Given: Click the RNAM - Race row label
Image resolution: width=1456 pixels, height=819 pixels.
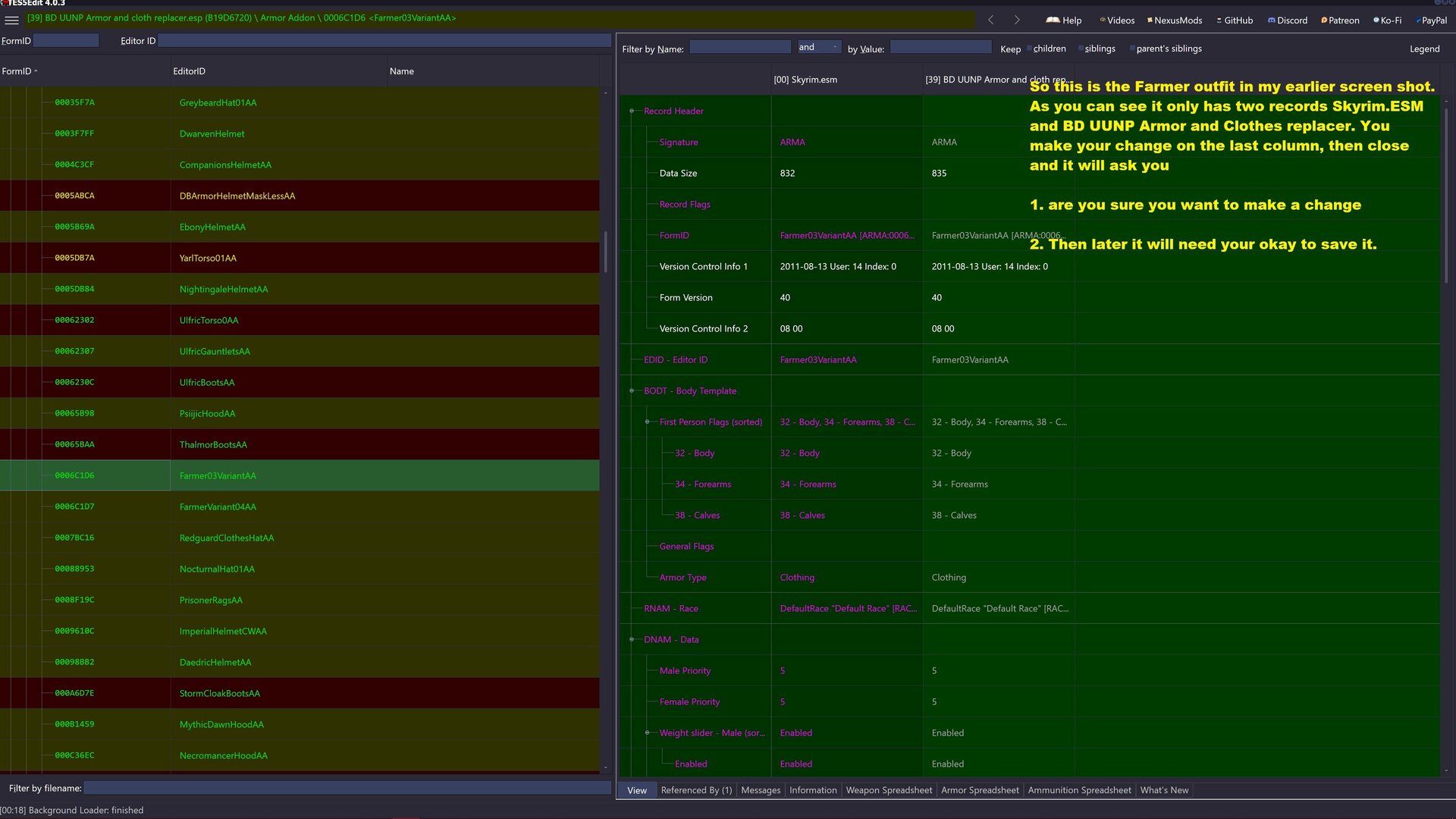Looking at the screenshot, I should pos(671,609).
